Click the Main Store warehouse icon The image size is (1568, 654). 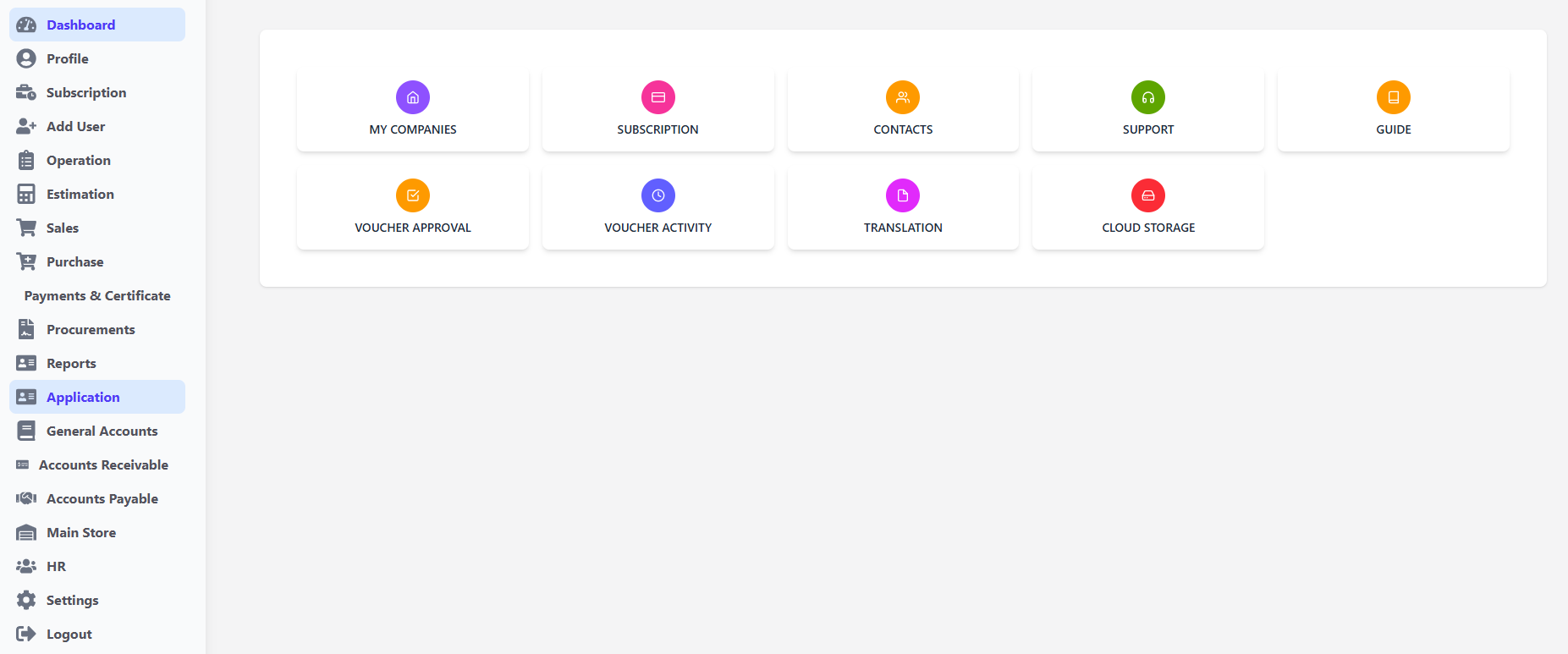tap(26, 532)
